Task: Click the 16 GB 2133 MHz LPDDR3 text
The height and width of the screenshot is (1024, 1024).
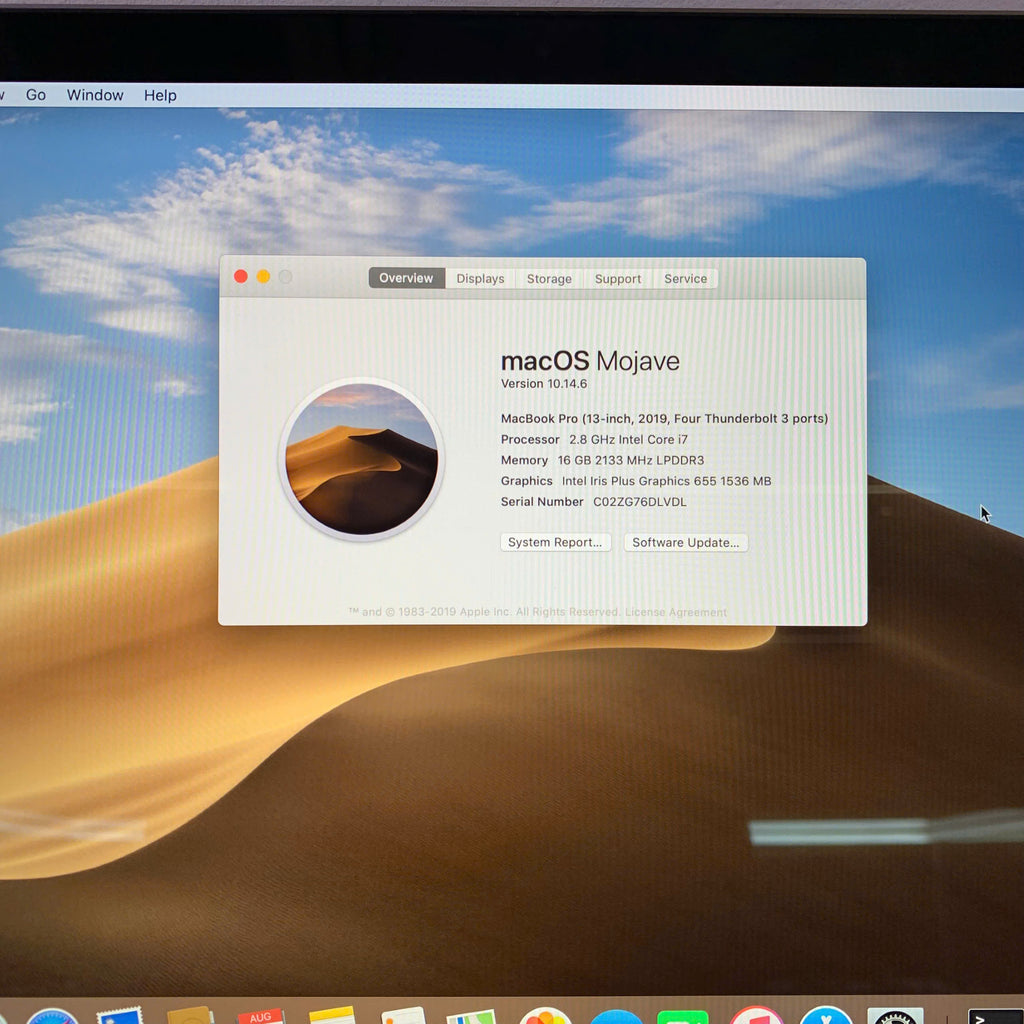Action: point(631,460)
